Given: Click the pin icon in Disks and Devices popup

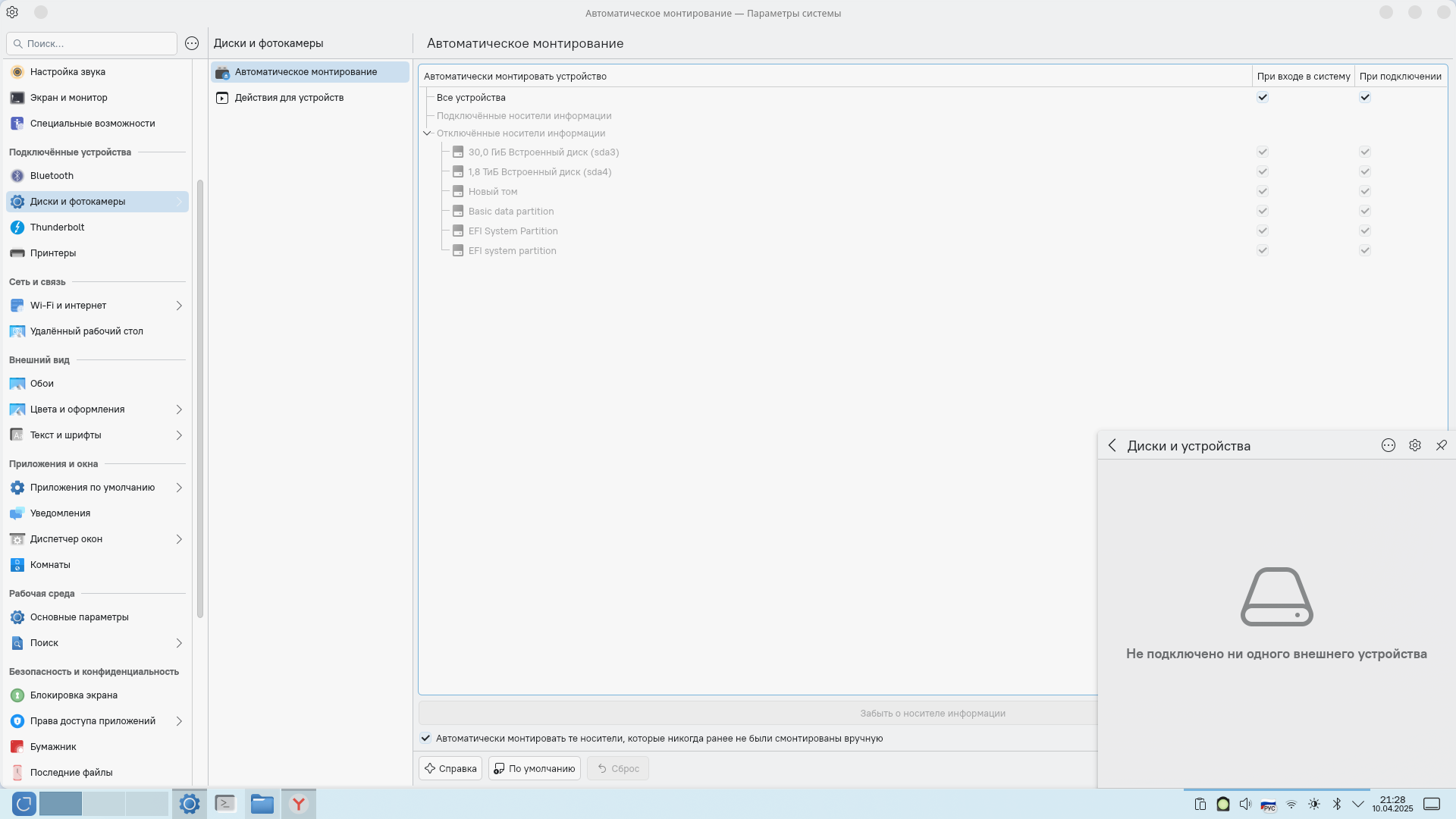Looking at the screenshot, I should point(1441,446).
